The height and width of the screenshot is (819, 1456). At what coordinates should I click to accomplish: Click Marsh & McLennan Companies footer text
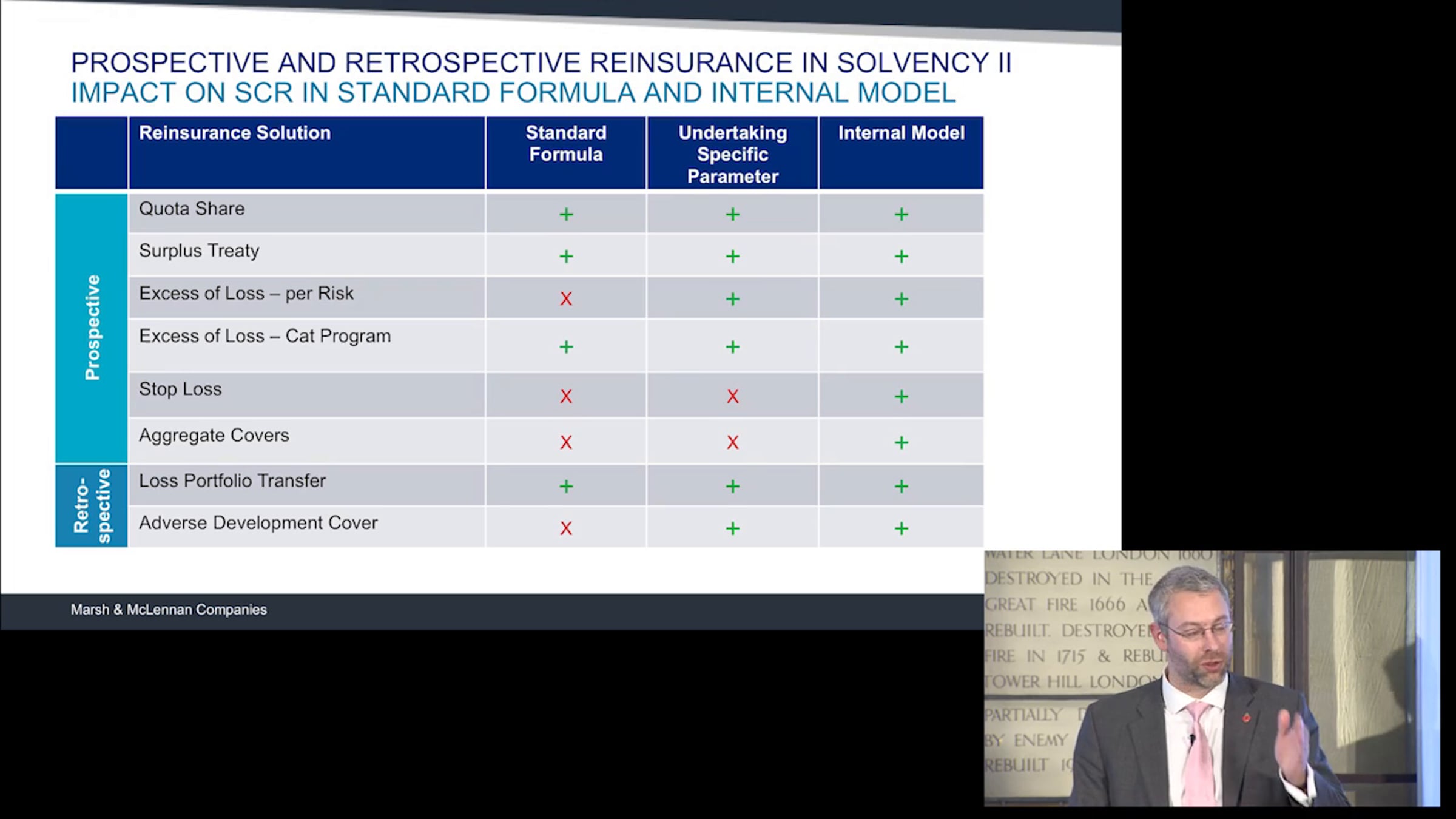click(169, 610)
